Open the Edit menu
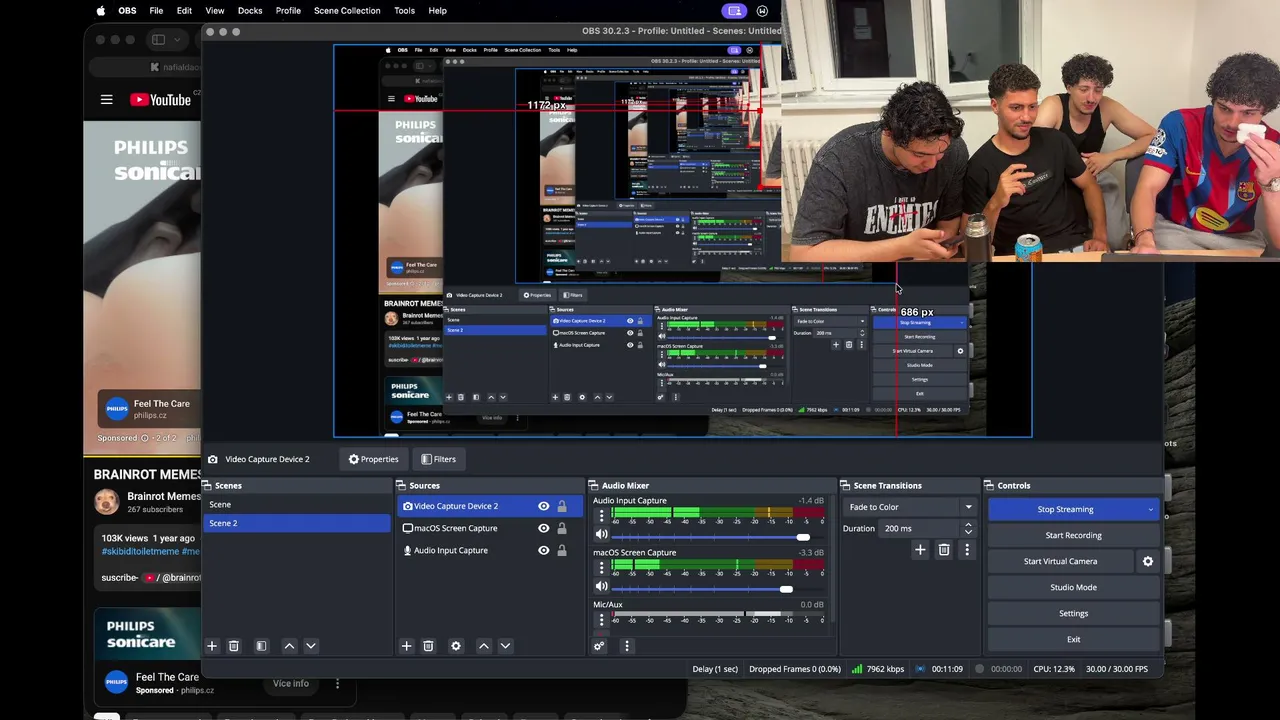This screenshot has width=1280, height=720. click(x=184, y=11)
